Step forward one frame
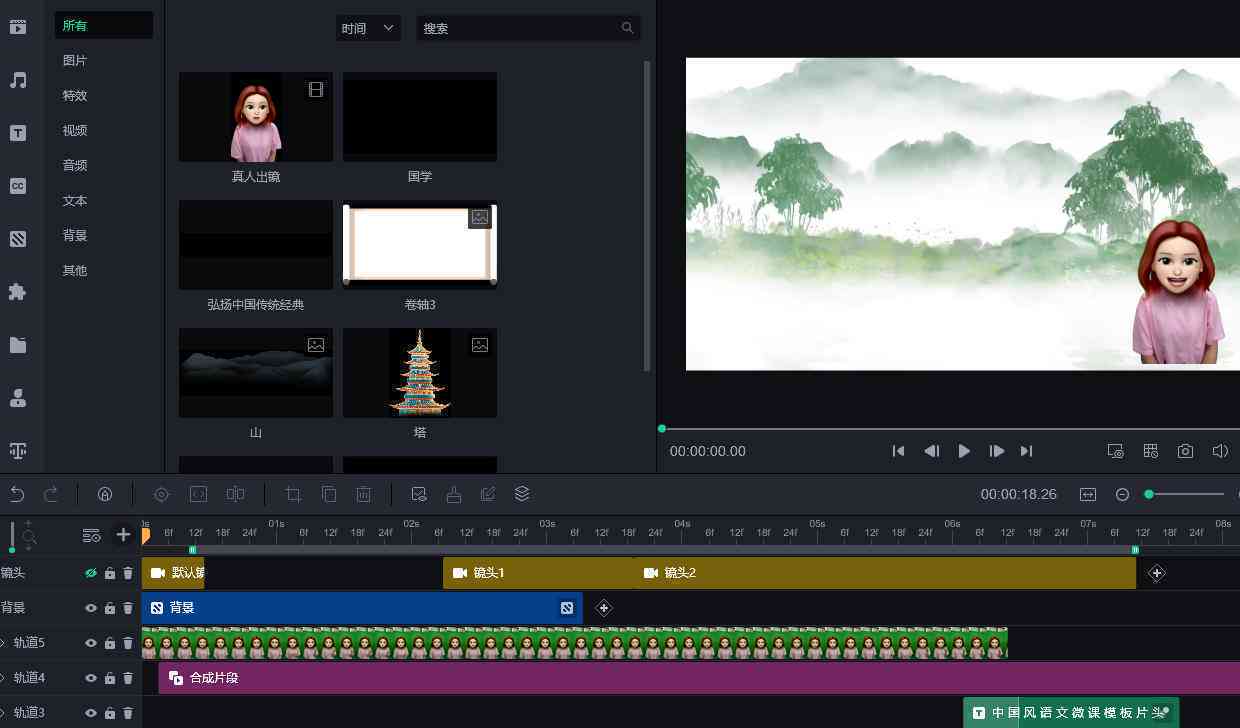Image resolution: width=1240 pixels, height=728 pixels. point(996,451)
